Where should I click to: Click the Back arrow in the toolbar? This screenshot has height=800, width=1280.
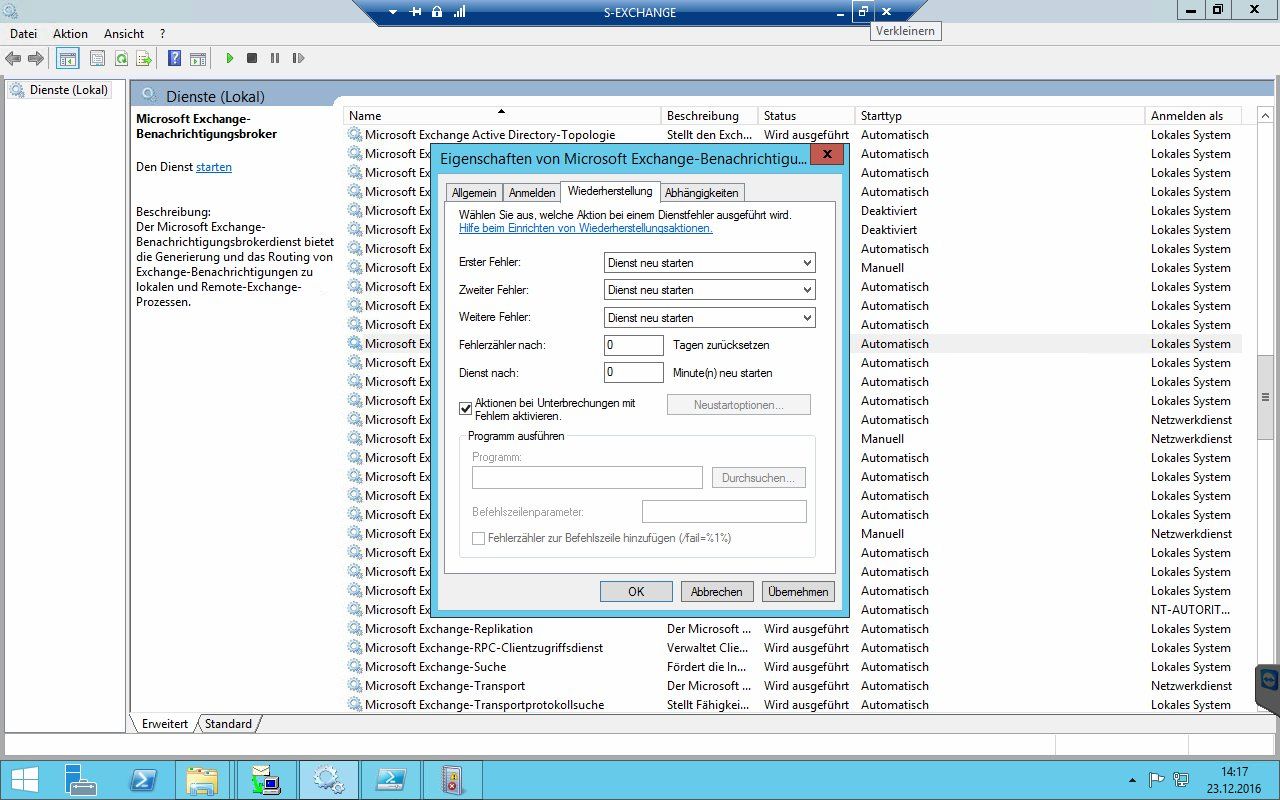13,59
